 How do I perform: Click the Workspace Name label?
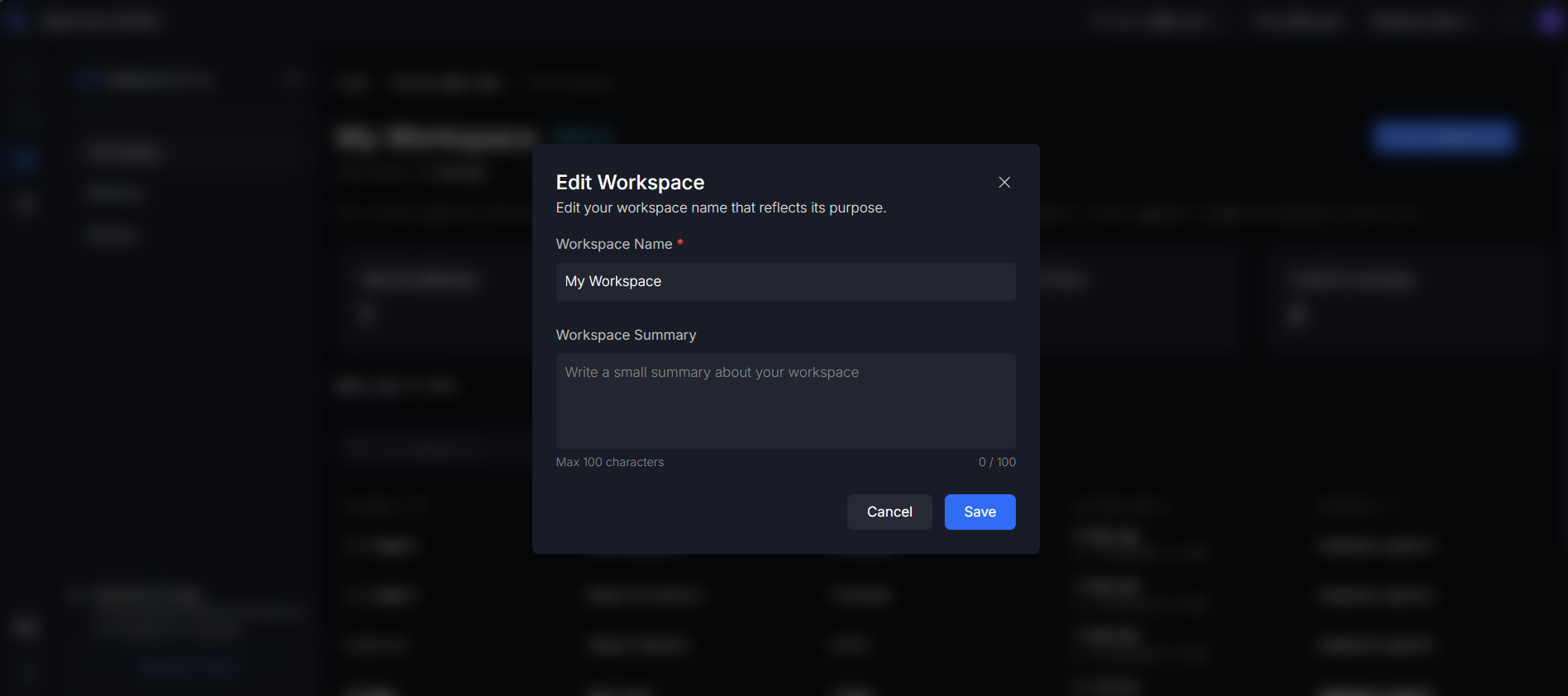pos(613,244)
